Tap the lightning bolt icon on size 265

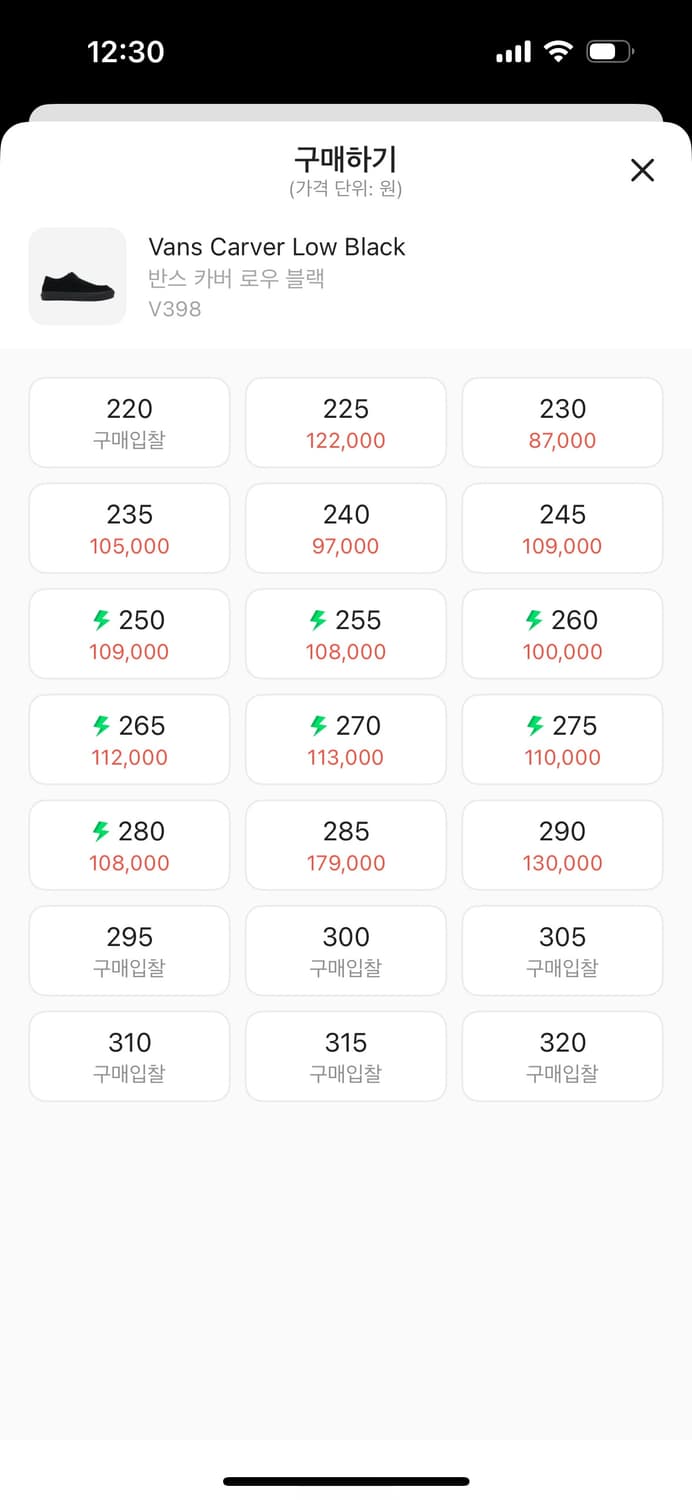click(101, 726)
